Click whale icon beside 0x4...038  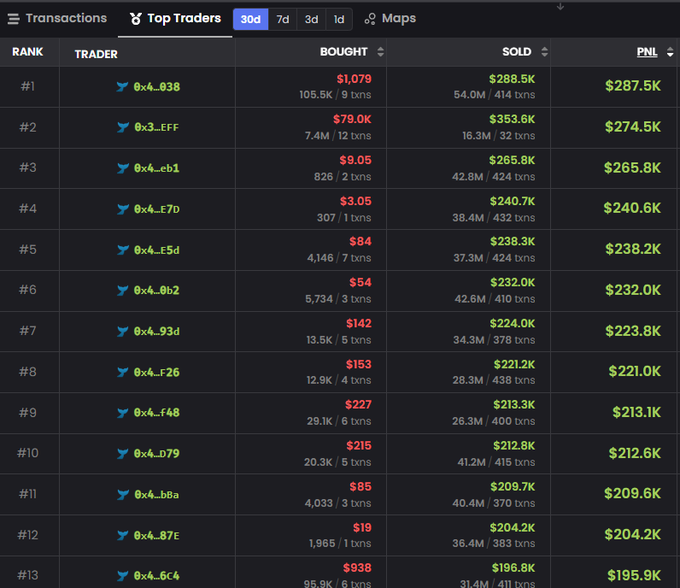(122, 87)
